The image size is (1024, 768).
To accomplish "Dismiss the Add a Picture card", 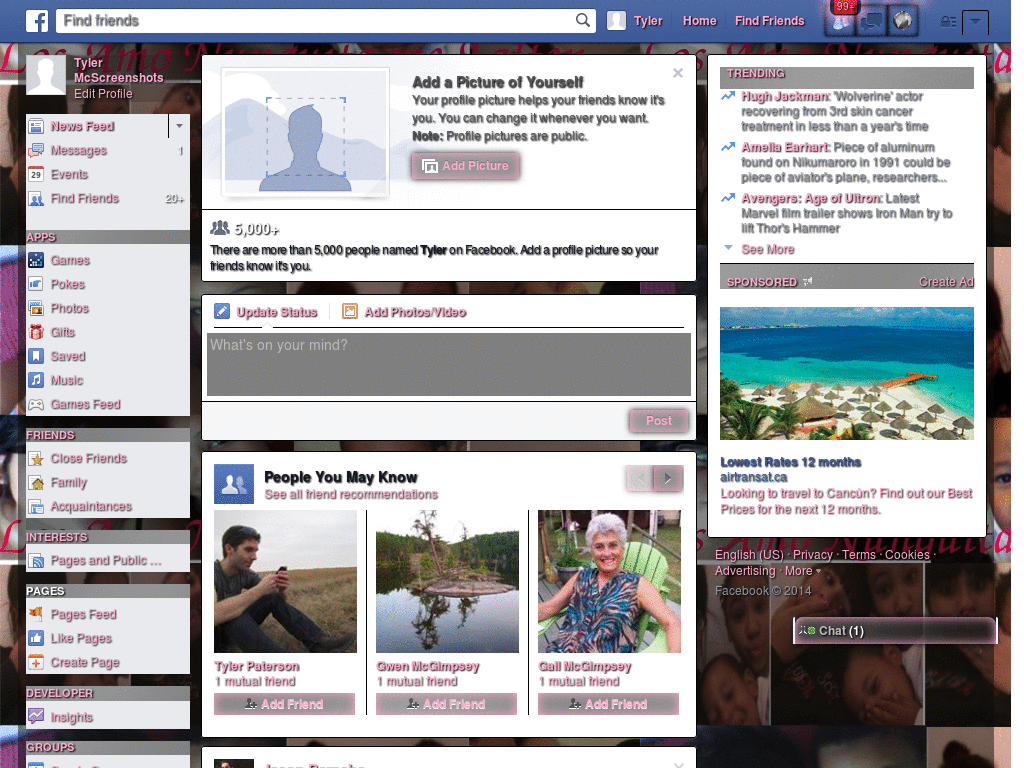I will (678, 73).
